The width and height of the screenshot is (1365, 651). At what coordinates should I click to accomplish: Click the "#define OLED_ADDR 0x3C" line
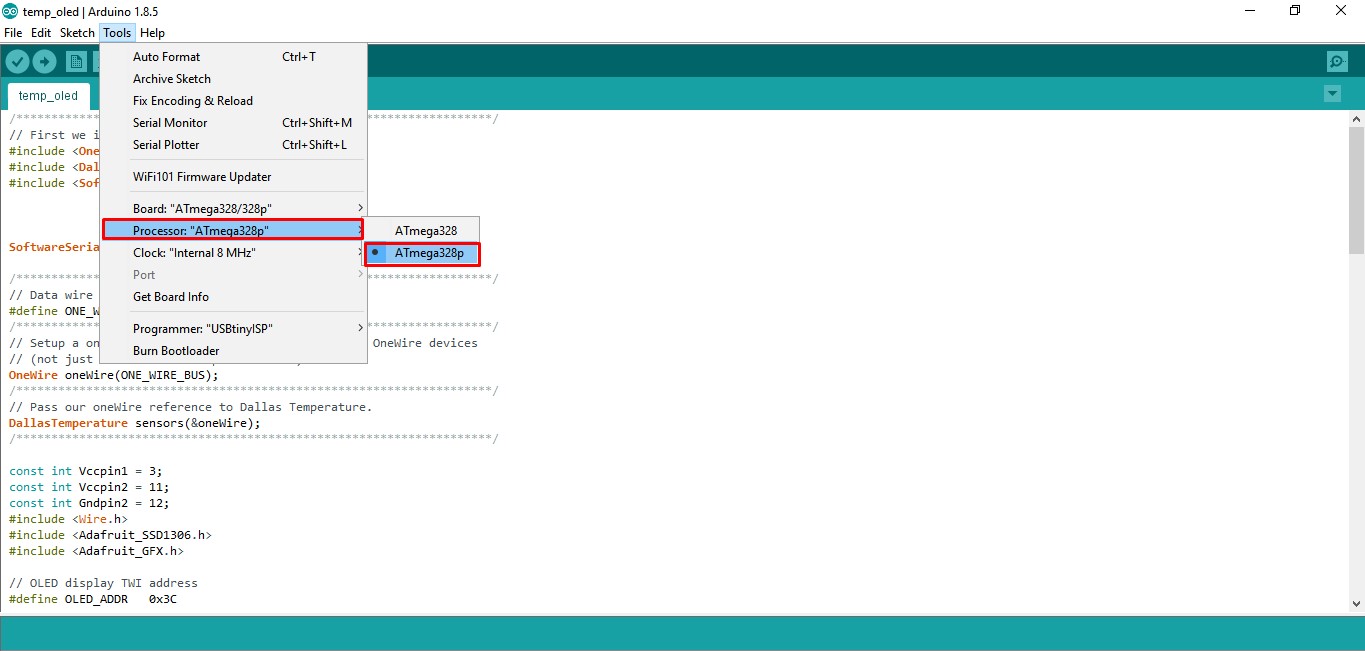point(92,599)
